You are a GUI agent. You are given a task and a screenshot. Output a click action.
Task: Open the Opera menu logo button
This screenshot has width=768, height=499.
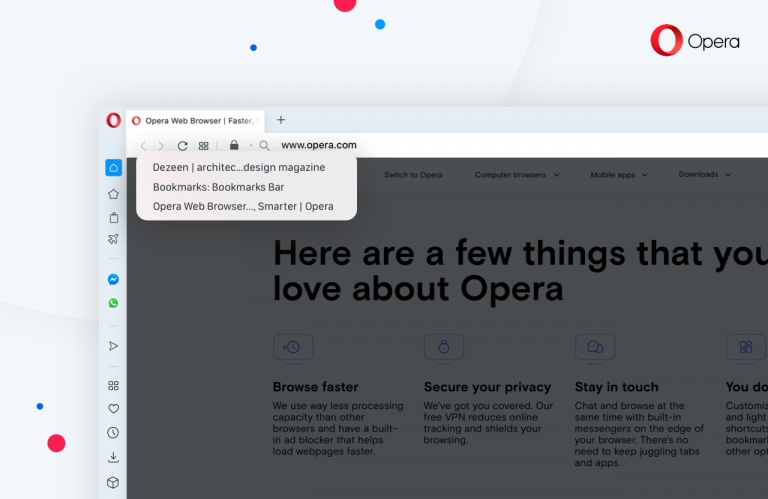[x=113, y=120]
